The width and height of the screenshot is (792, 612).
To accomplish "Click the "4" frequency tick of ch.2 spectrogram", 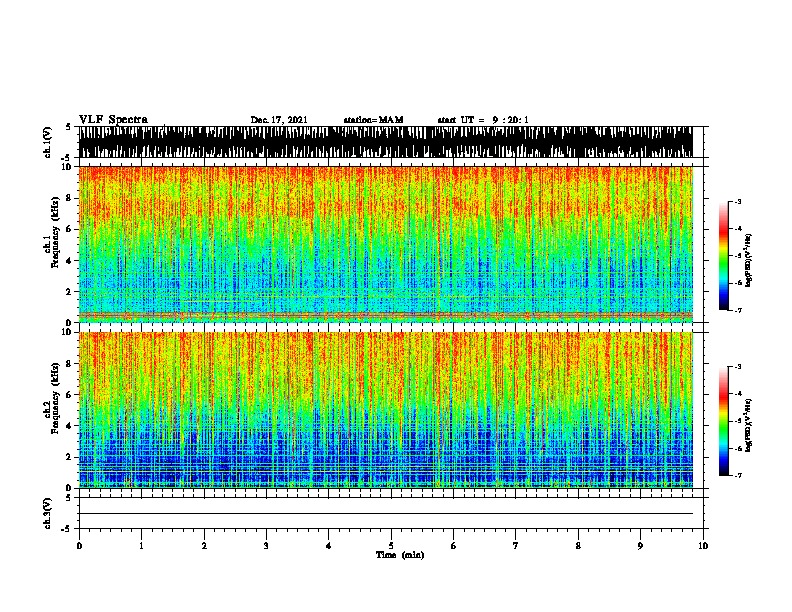I will pyautogui.click(x=71, y=426).
